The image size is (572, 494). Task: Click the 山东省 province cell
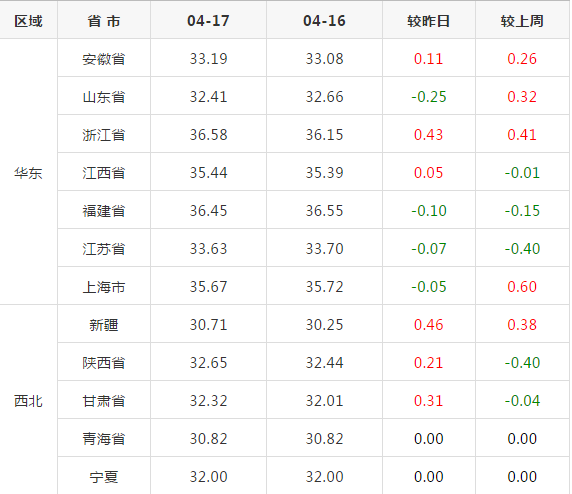tap(104, 97)
